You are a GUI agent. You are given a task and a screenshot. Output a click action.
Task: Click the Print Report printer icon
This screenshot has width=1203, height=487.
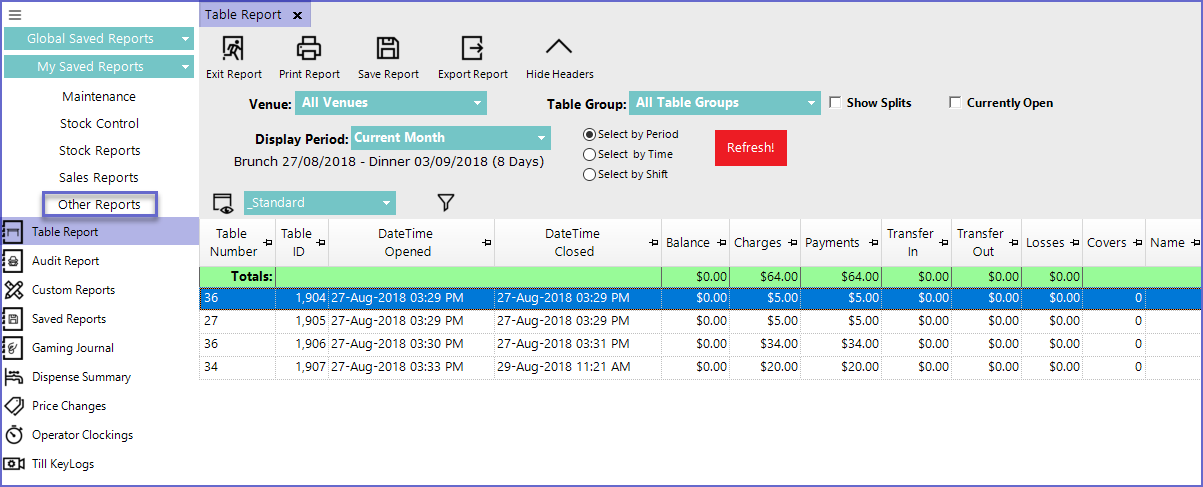coord(309,48)
